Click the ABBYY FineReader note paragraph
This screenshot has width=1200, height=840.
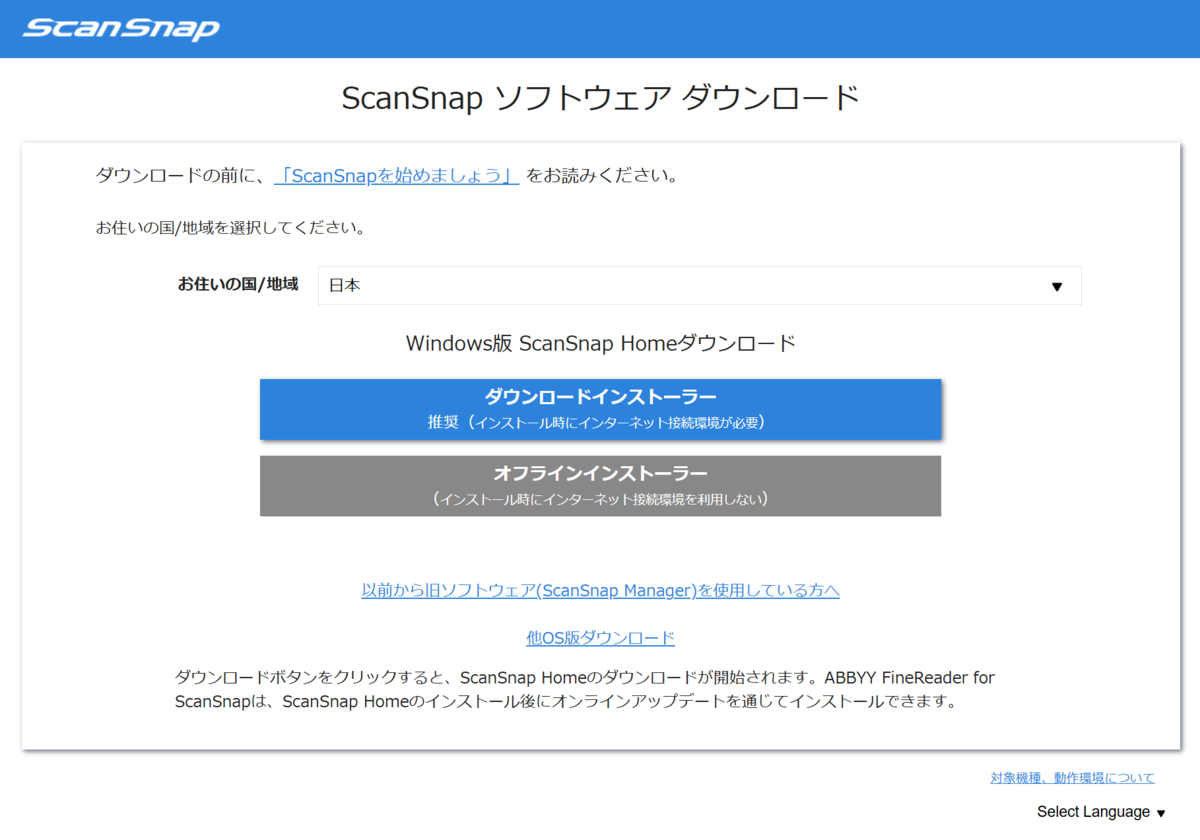tap(585, 689)
